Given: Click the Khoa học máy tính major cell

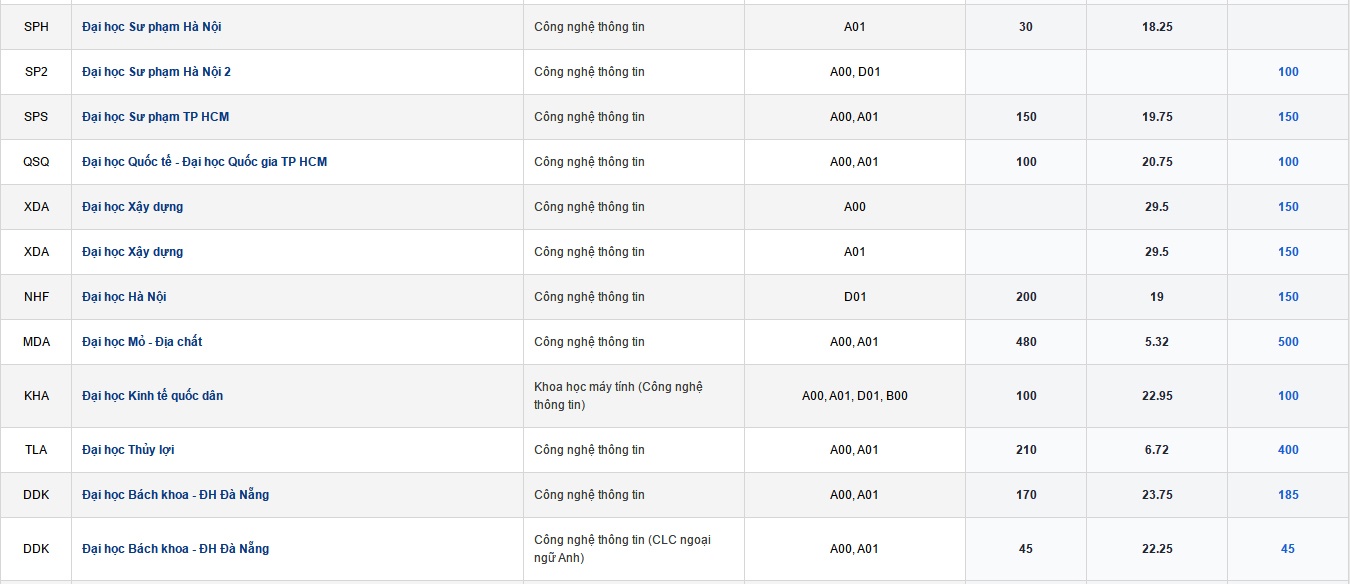Looking at the screenshot, I should [x=618, y=396].
